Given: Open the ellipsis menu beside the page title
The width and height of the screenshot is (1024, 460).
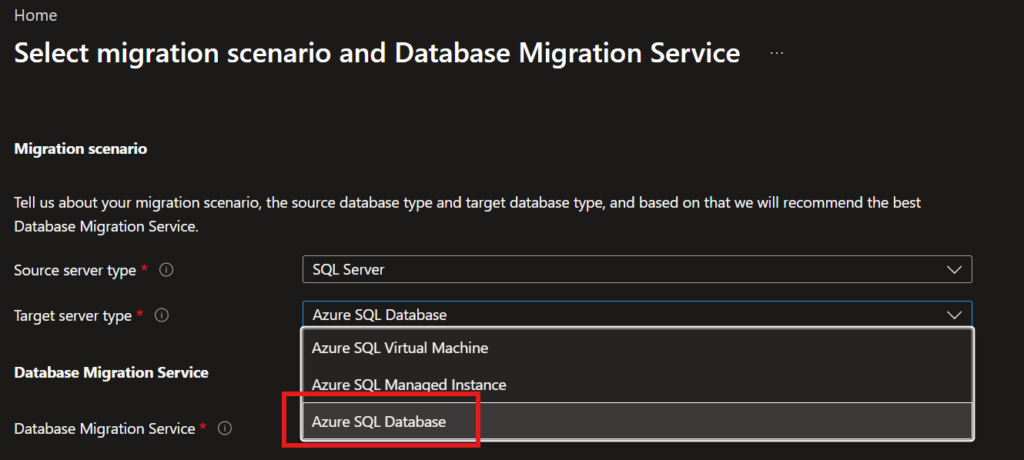Looking at the screenshot, I should [776, 54].
